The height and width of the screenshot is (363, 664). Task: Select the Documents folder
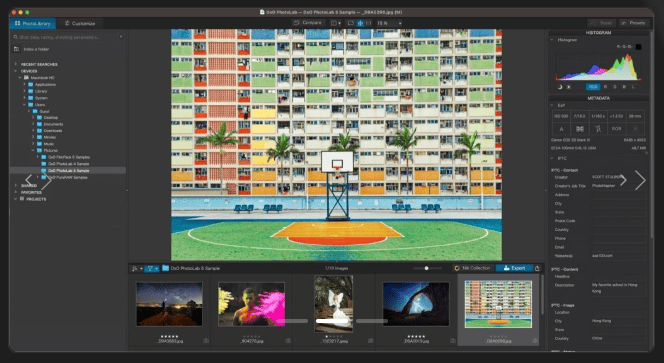(50, 124)
